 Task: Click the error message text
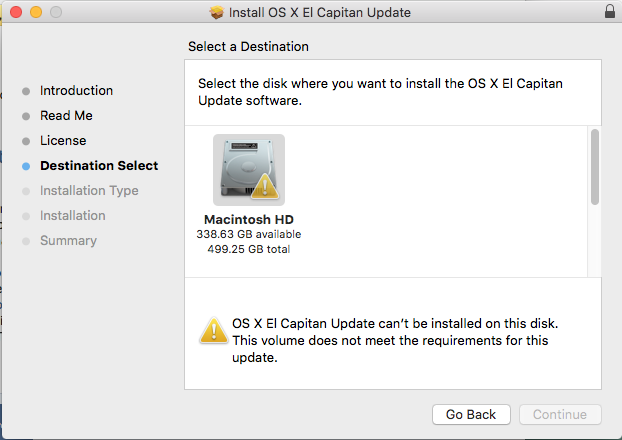(395, 340)
